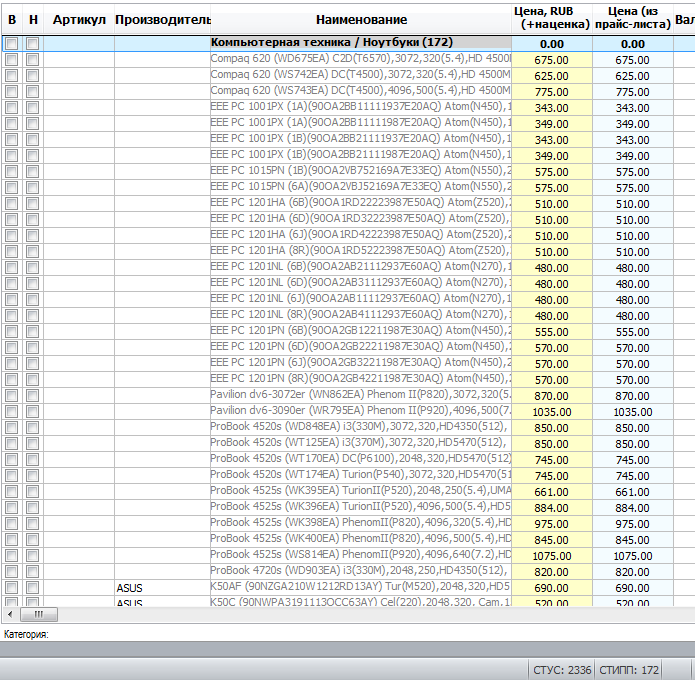
Task: Click the Н column header
Action: pos(33,20)
